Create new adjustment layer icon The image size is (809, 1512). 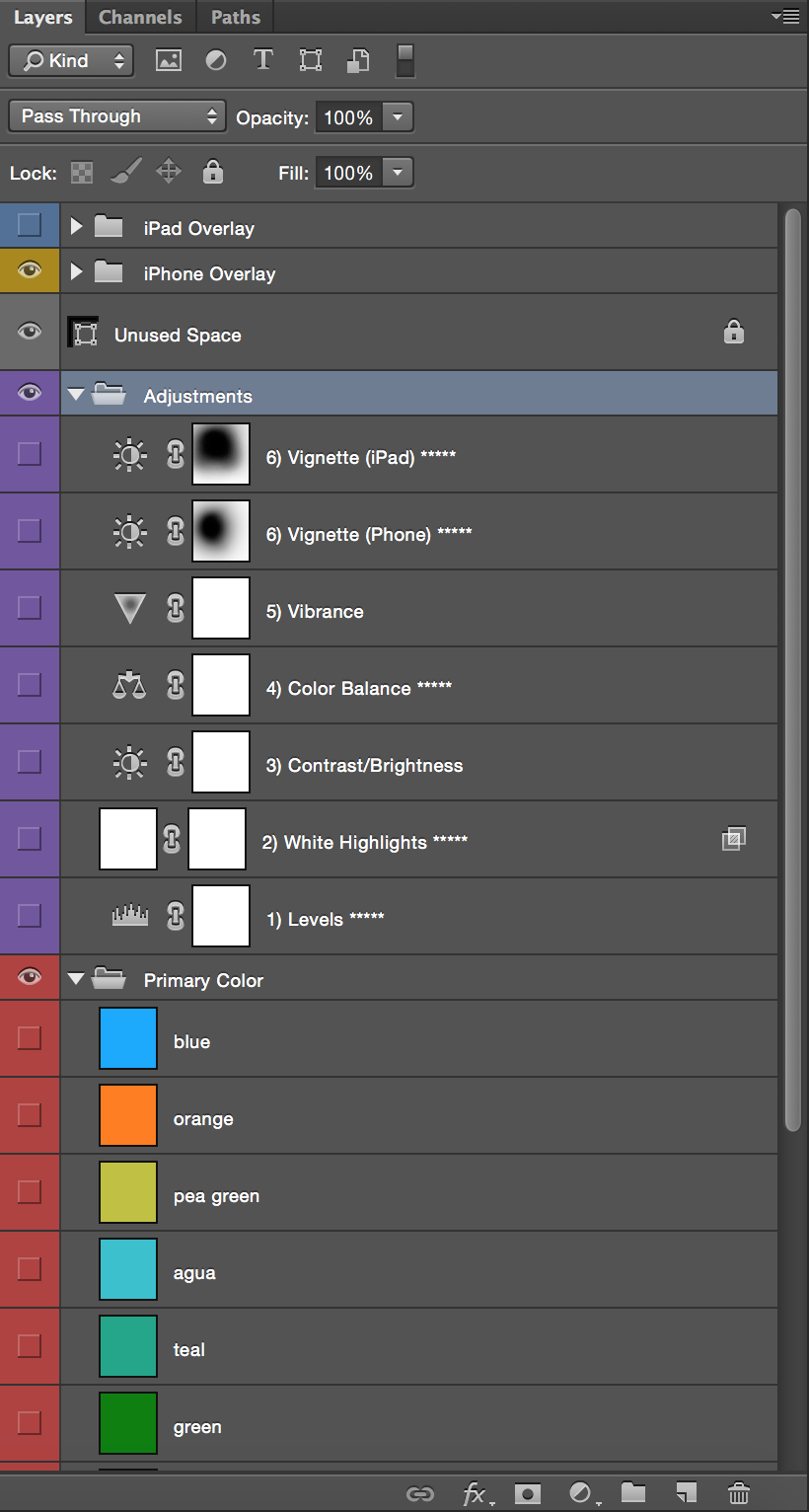[x=582, y=1492]
